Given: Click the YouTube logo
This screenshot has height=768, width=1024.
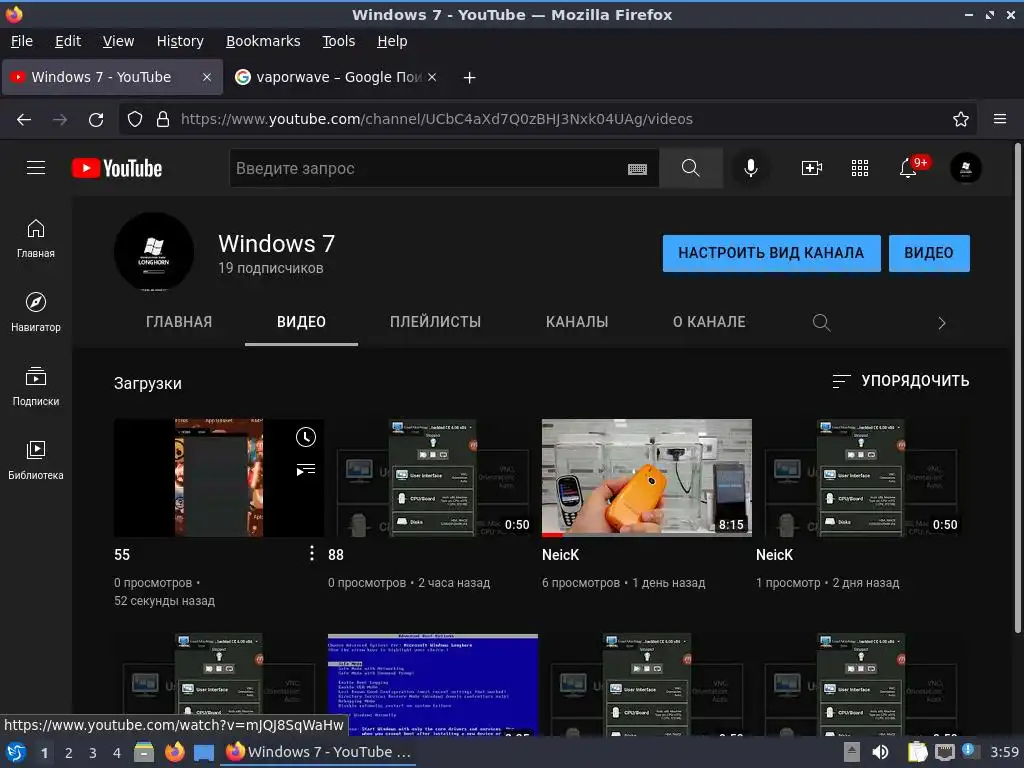Looking at the screenshot, I should pyautogui.click(x=117, y=168).
